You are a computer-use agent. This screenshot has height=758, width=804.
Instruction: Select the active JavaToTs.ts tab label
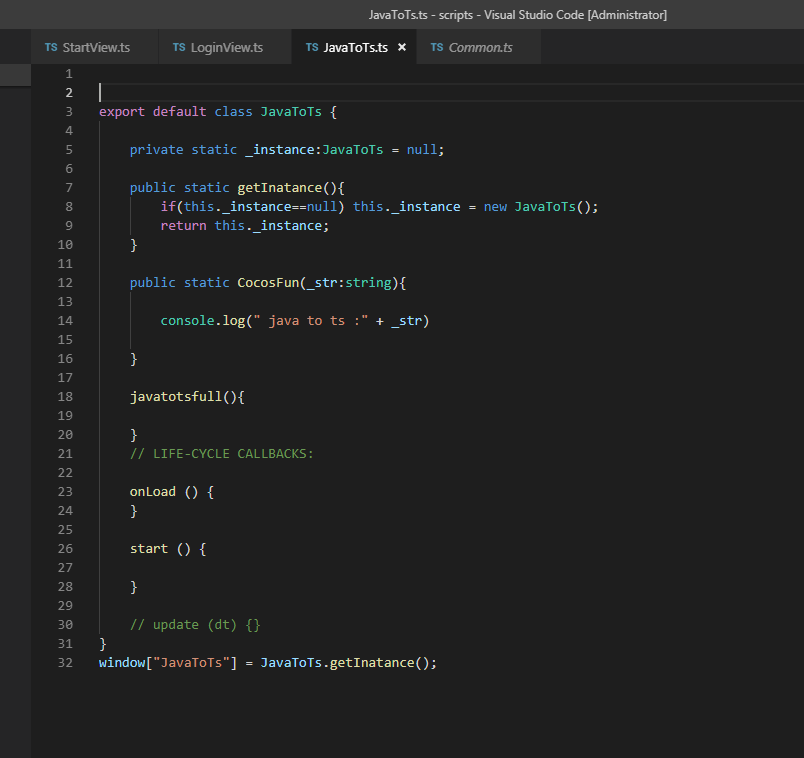pos(355,47)
